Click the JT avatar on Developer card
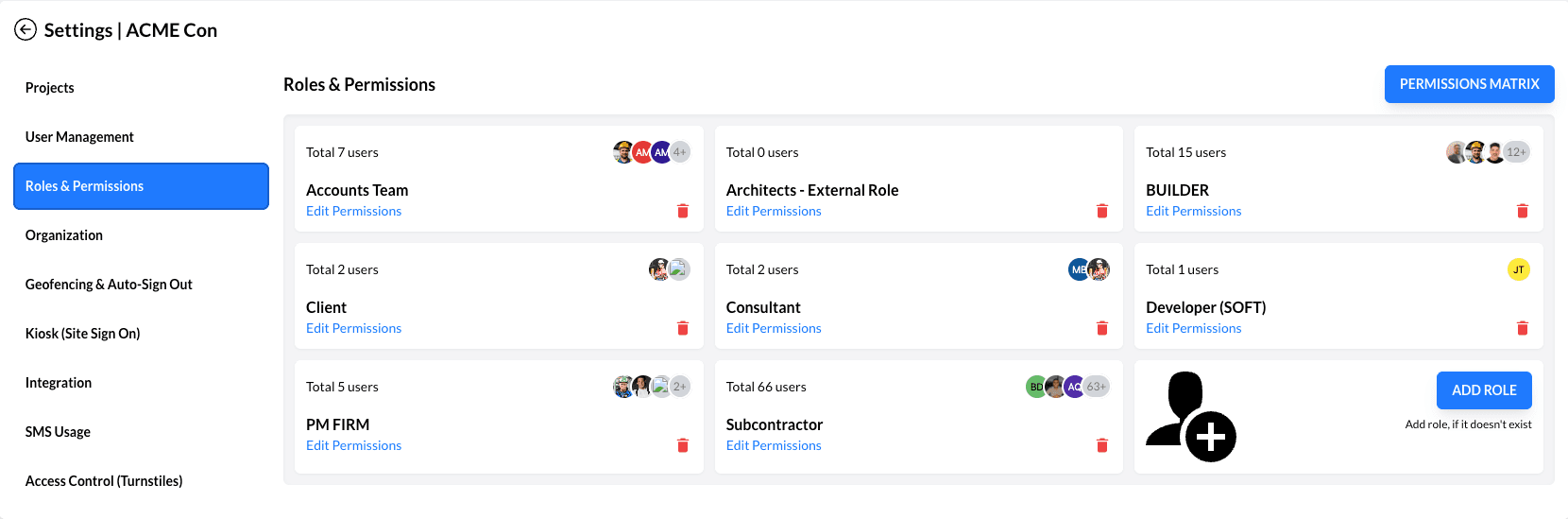 click(1519, 269)
